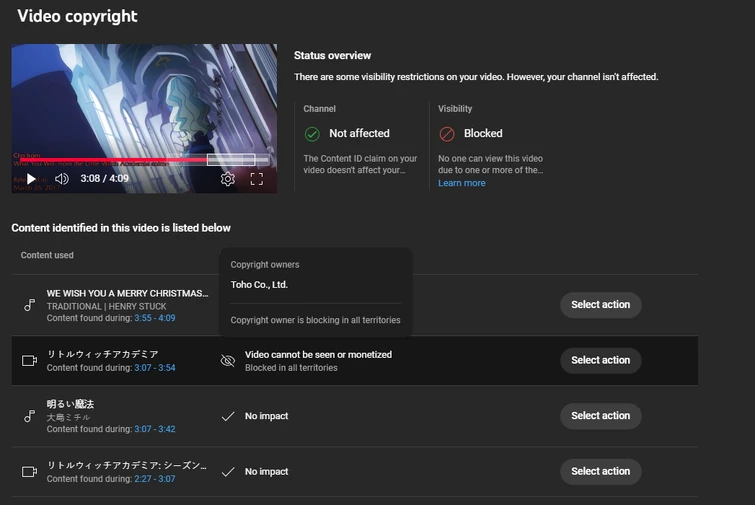Open Select action for WE WISH YOU A MERRY CHRISTMAS
Screen dimensions: 755x505
point(600,305)
